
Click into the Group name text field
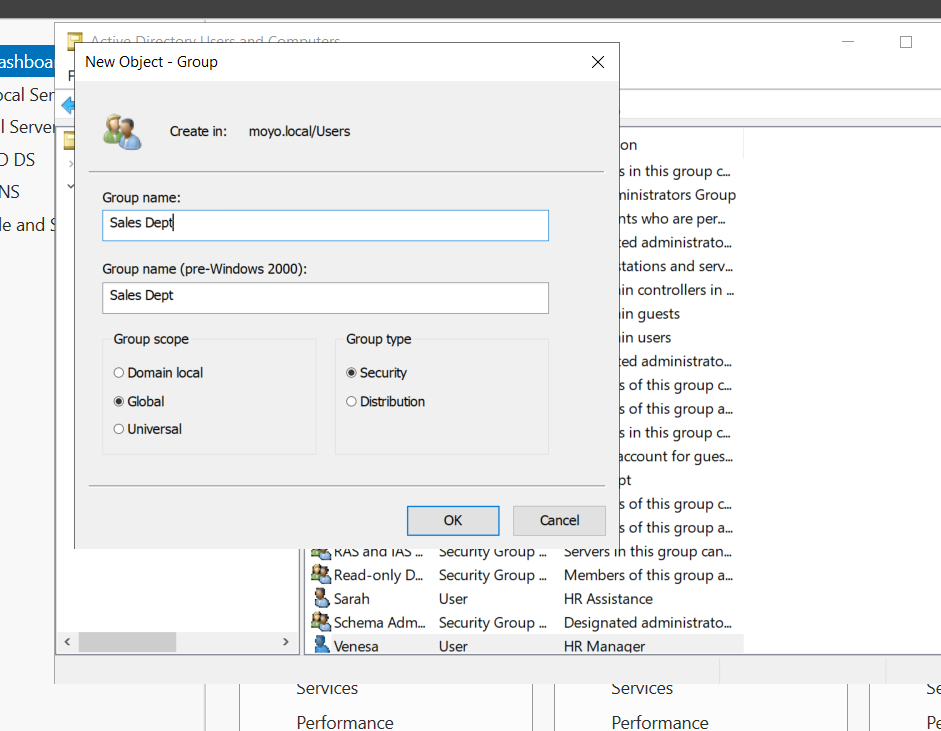[x=325, y=225]
